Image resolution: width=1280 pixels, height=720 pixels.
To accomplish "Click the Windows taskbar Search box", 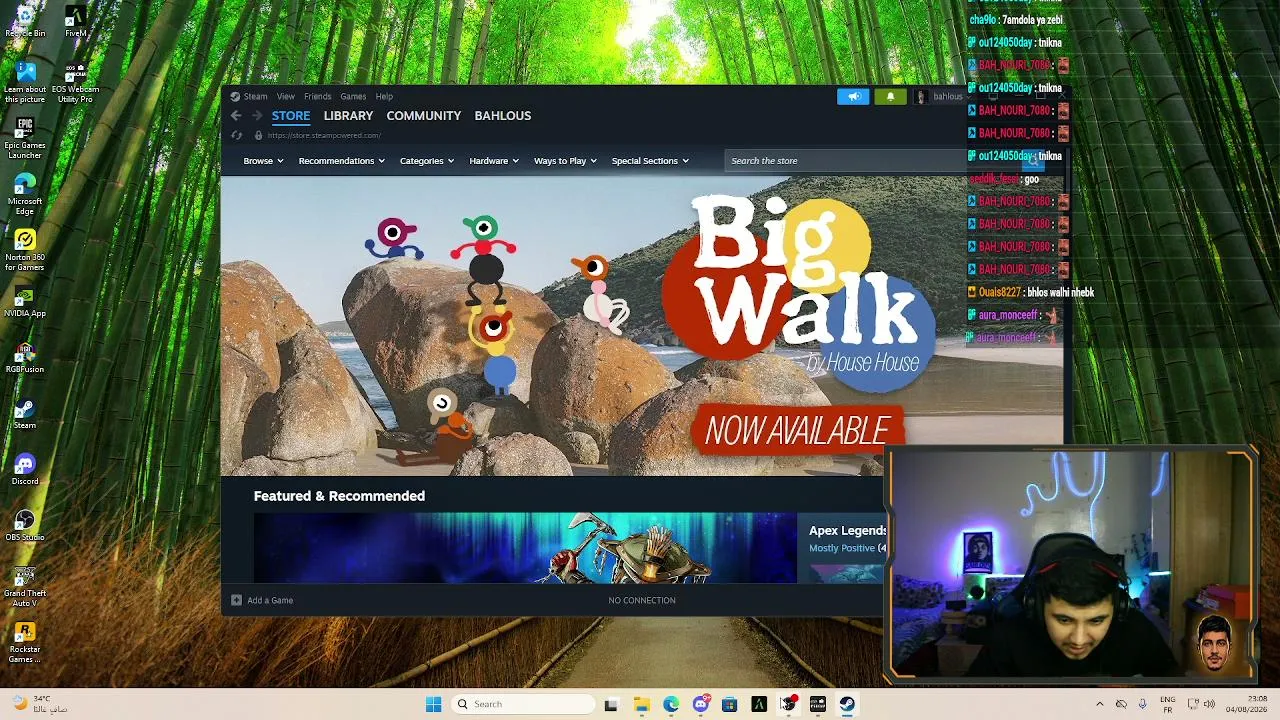I will point(523,704).
